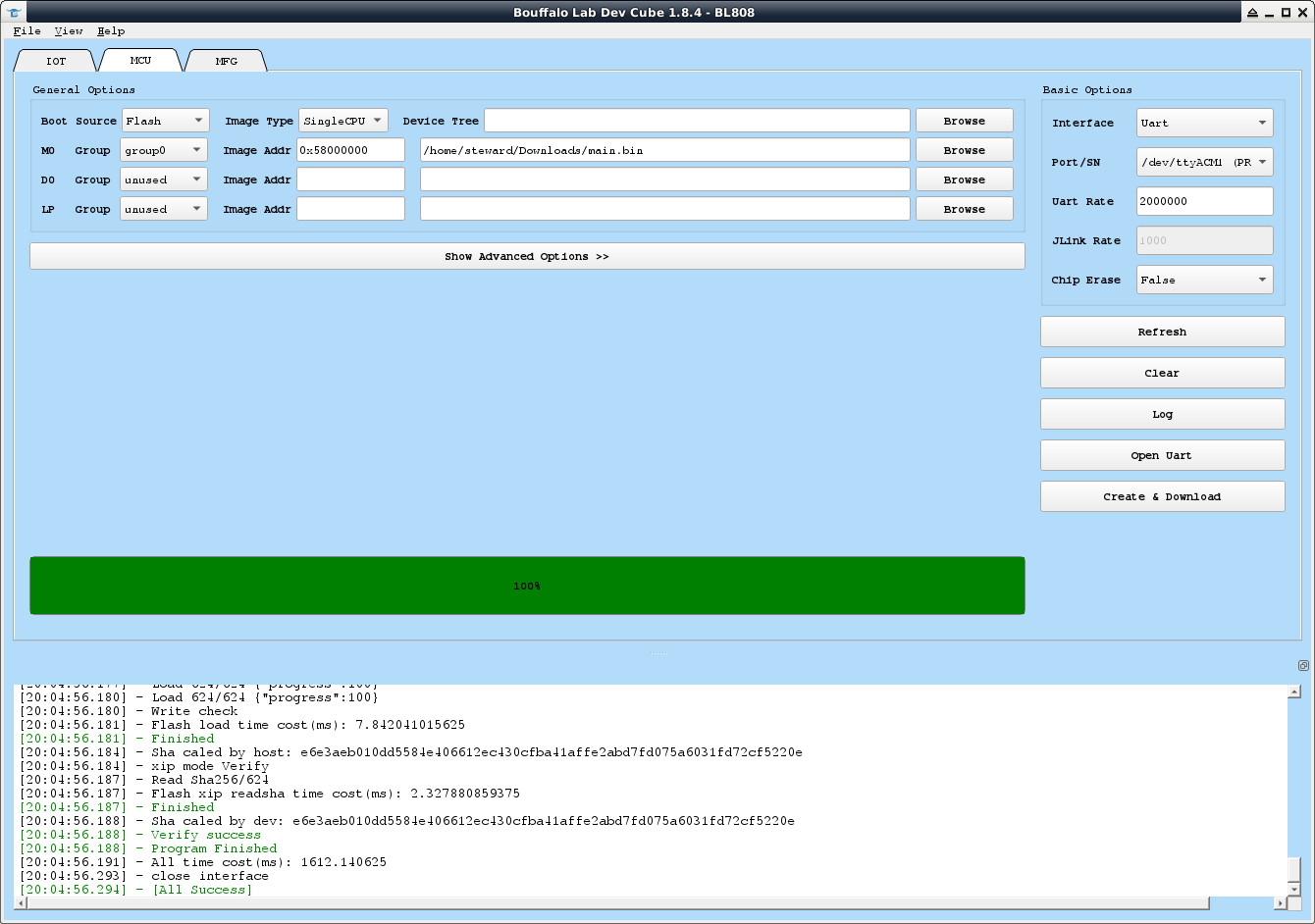
Task: Open the LP Group dropdown
Action: point(164,209)
